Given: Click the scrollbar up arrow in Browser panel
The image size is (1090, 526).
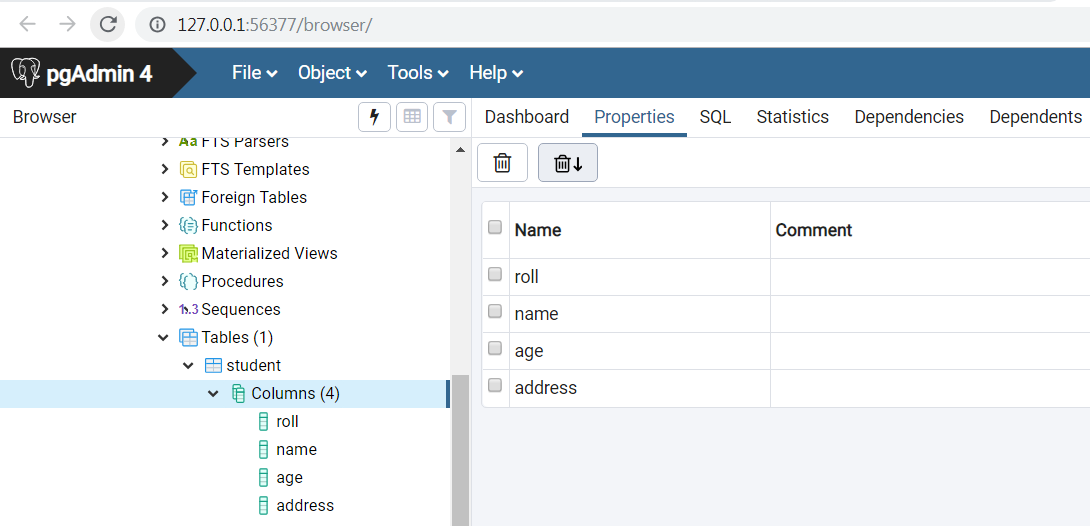Looking at the screenshot, I should [x=460, y=150].
